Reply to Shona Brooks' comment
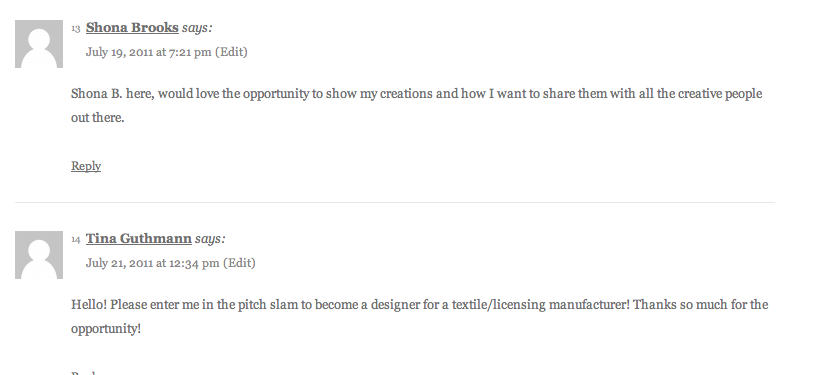 tap(86, 166)
